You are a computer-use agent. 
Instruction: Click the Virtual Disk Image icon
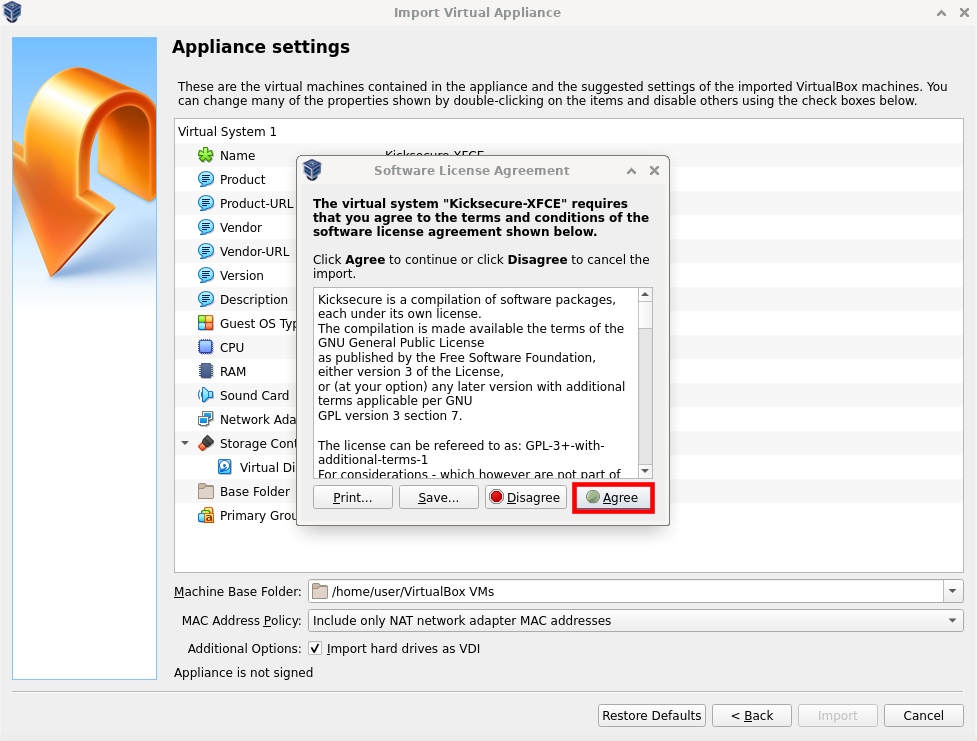coord(226,467)
